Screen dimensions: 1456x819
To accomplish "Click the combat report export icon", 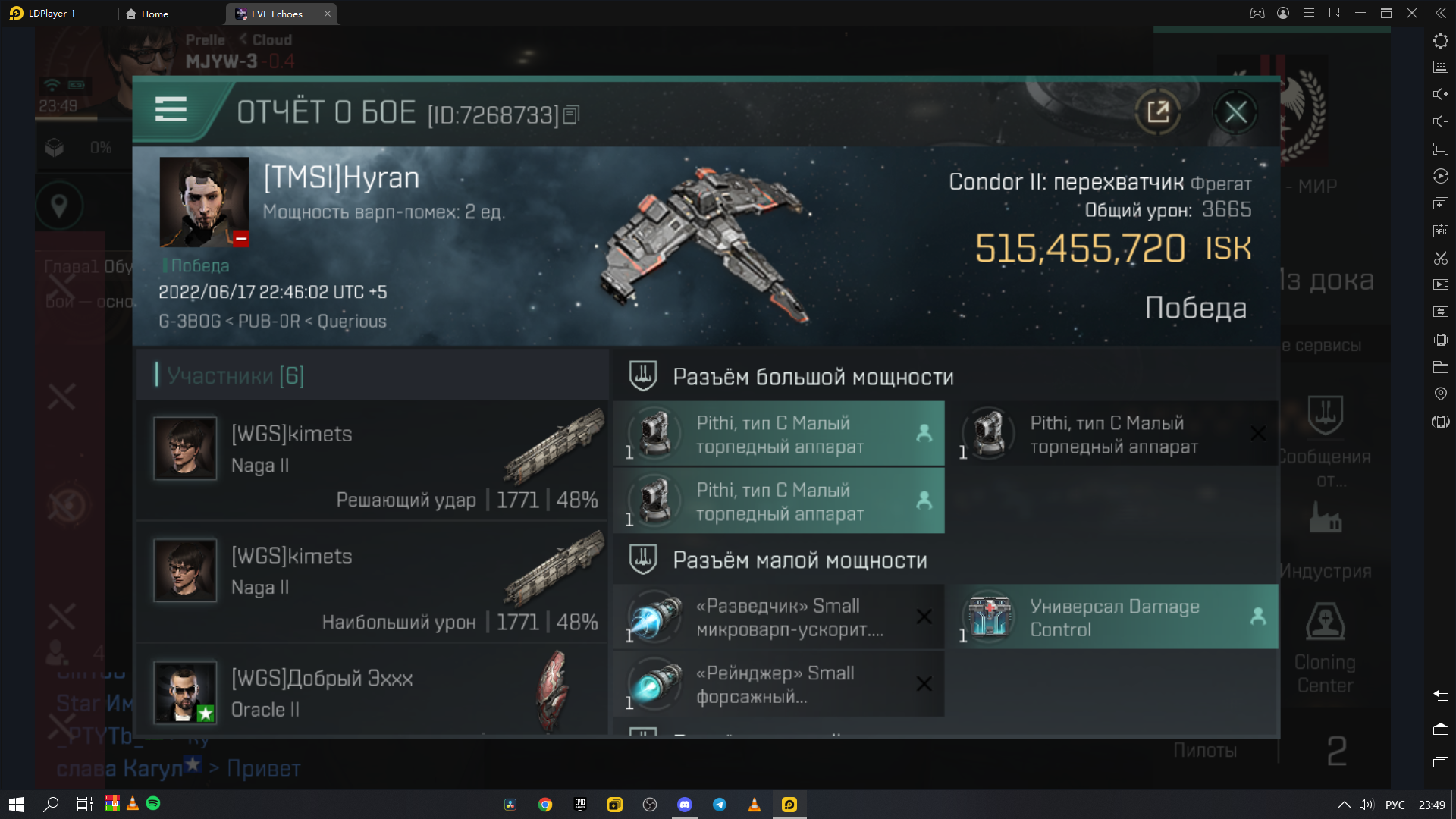I will coord(1158,111).
